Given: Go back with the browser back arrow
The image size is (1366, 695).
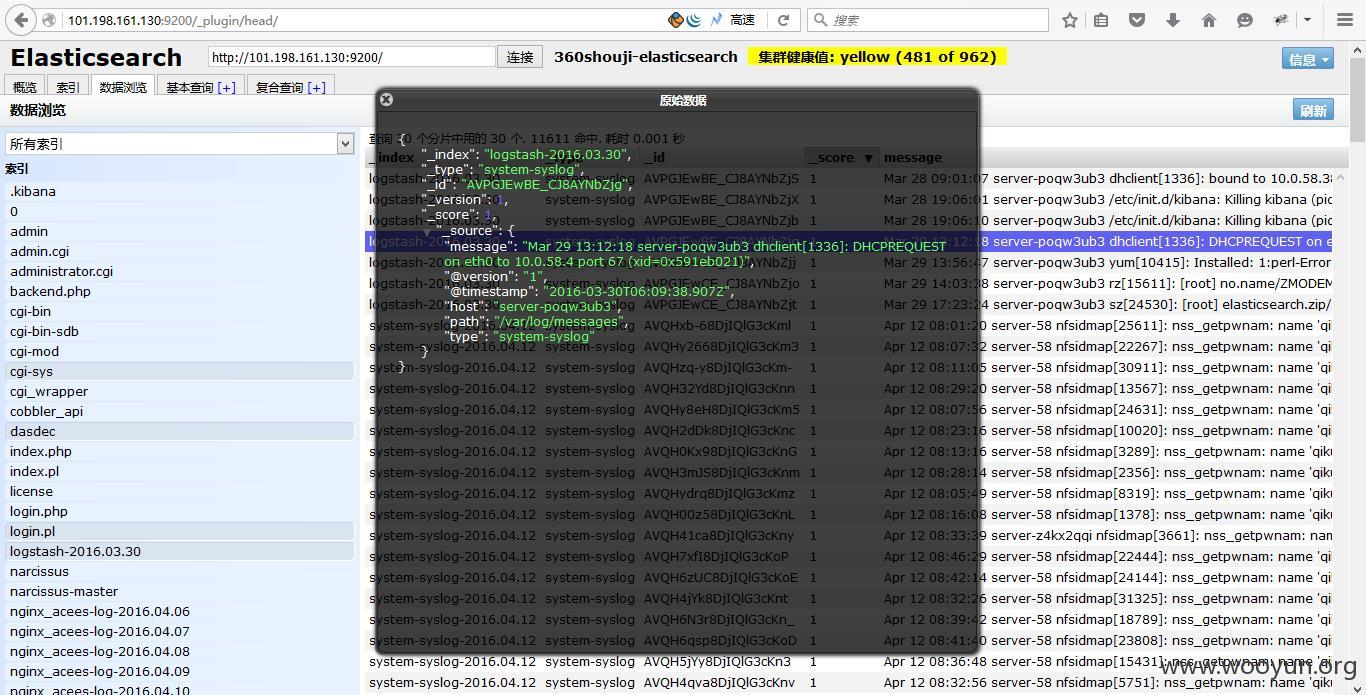Looking at the screenshot, I should coord(20,19).
